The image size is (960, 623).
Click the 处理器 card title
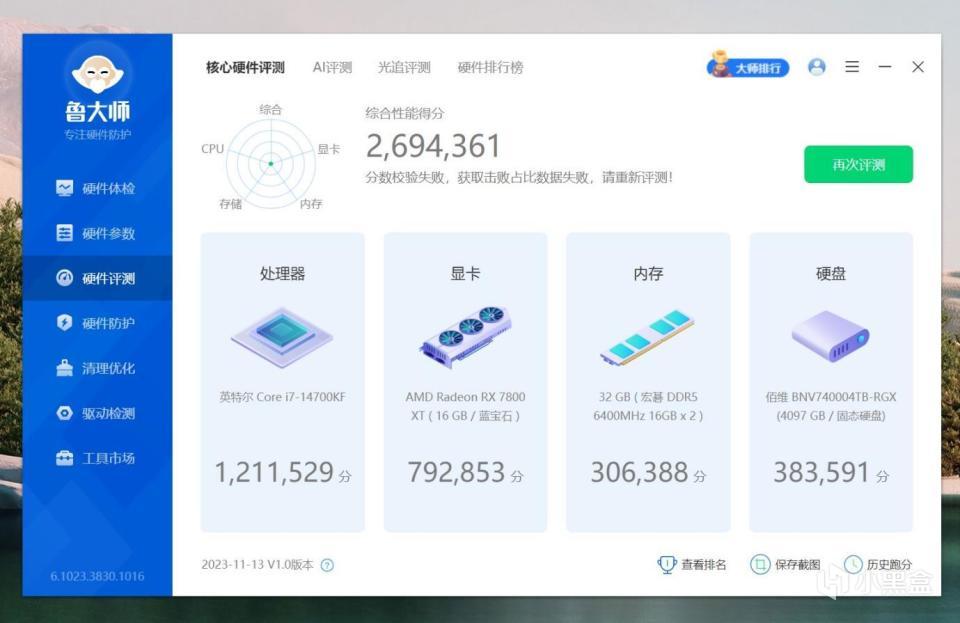click(x=282, y=273)
